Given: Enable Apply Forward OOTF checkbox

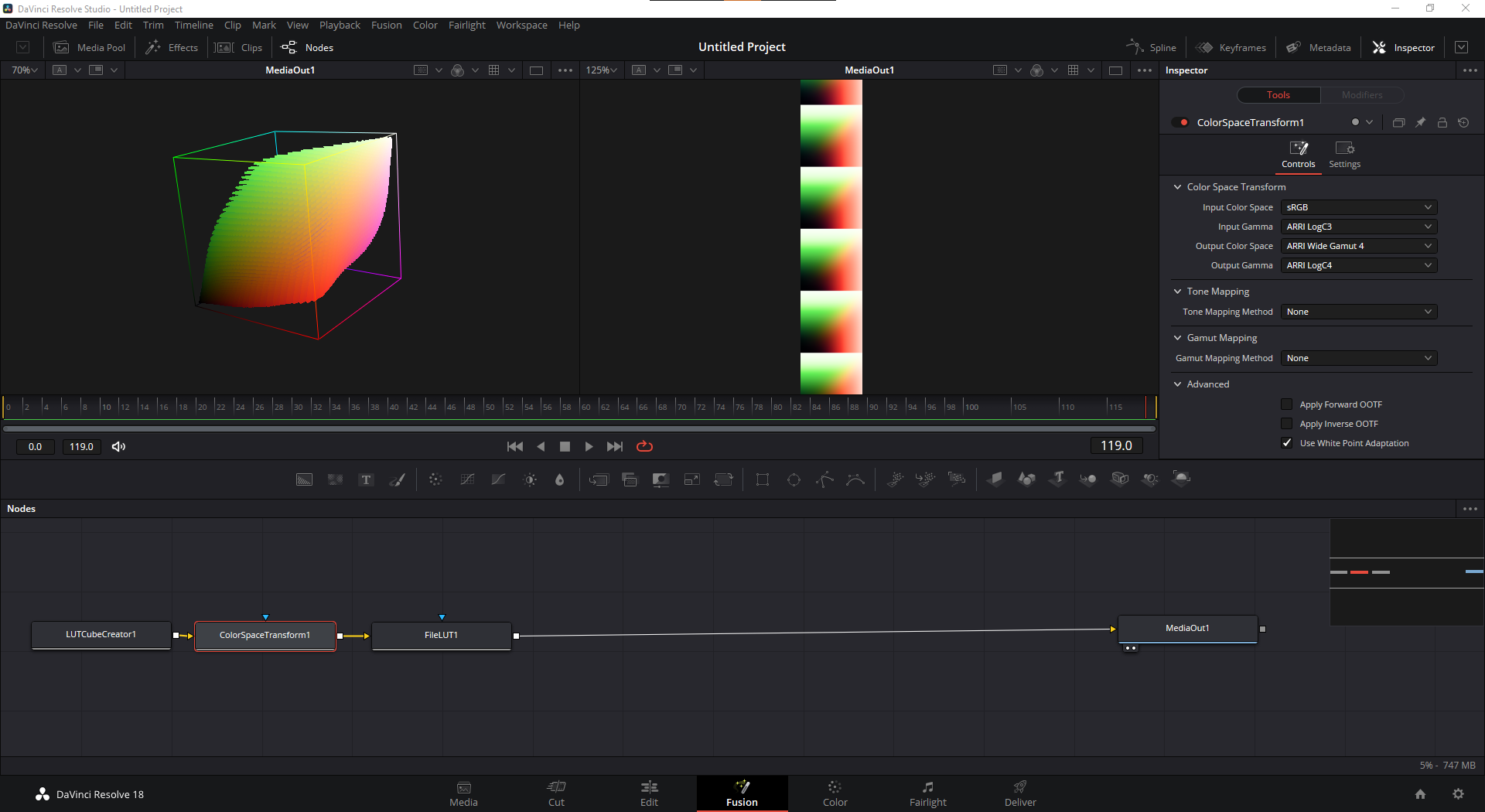Looking at the screenshot, I should 1287,404.
